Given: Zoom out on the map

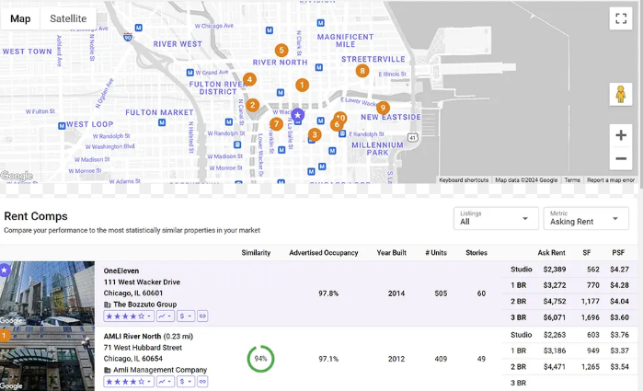Looking at the screenshot, I should (x=621, y=158).
